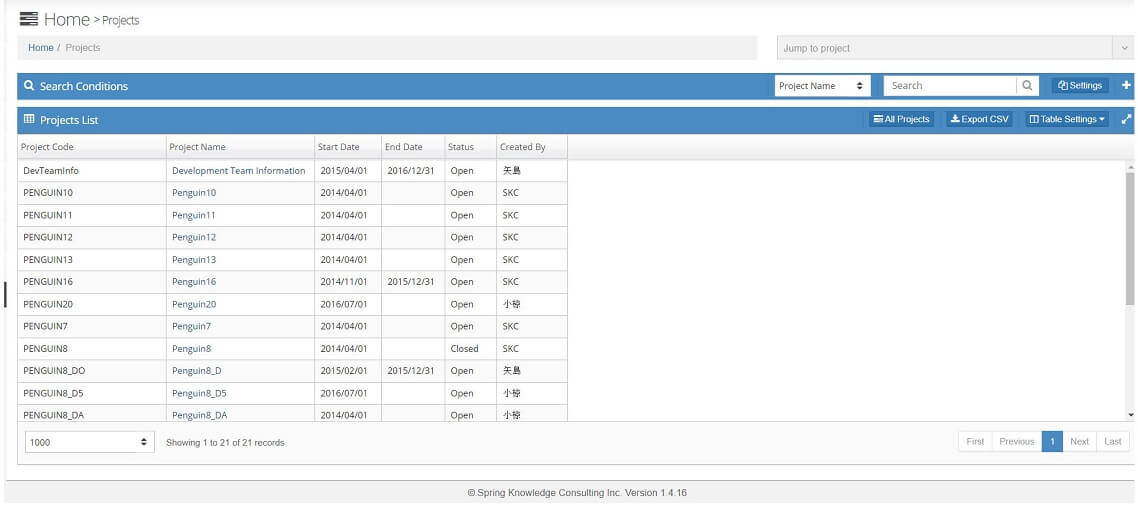Click the Projects List table icon
This screenshot has width=1138, height=505.
pyautogui.click(x=29, y=120)
